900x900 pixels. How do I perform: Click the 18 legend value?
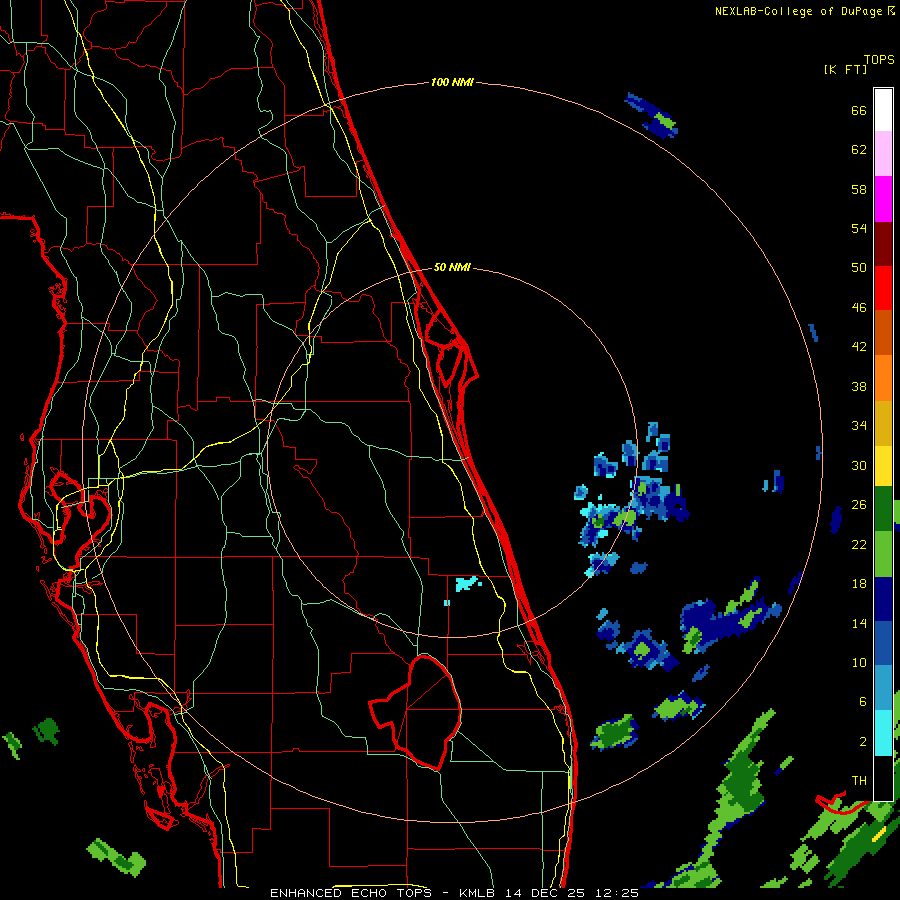[859, 584]
